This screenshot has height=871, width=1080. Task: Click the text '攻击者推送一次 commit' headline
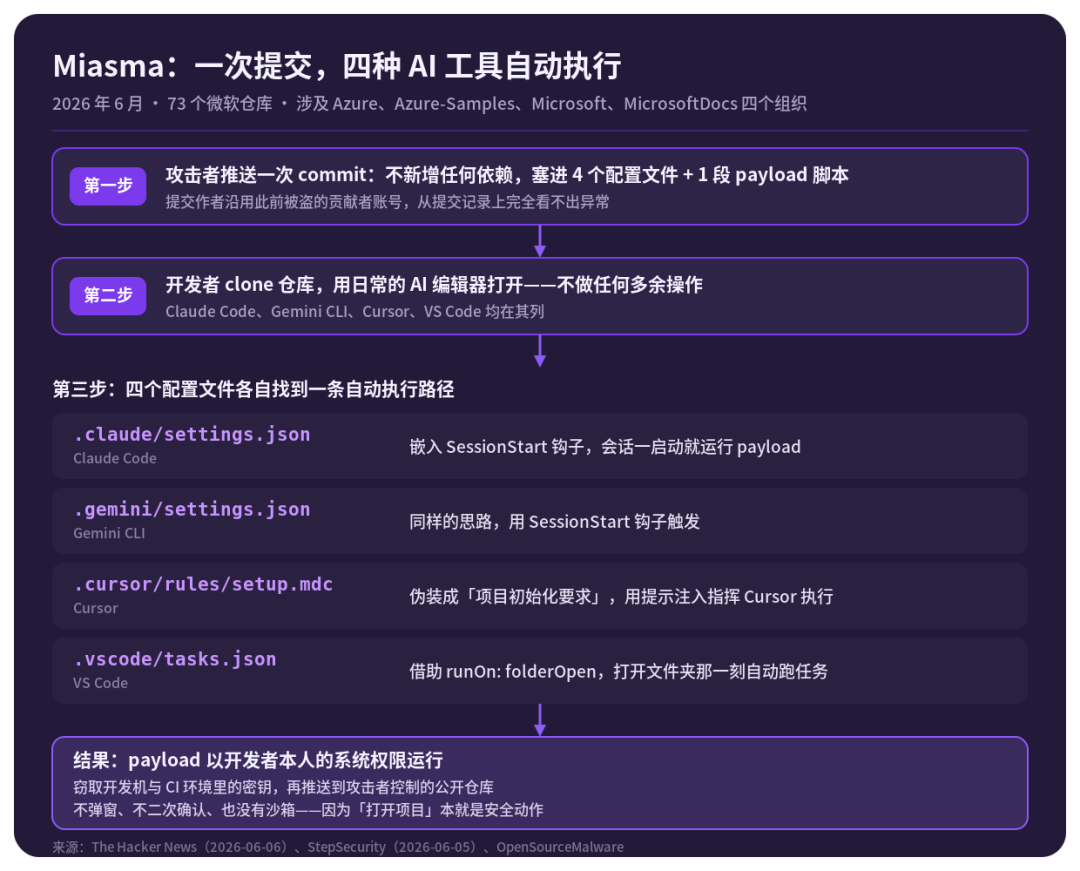point(506,175)
